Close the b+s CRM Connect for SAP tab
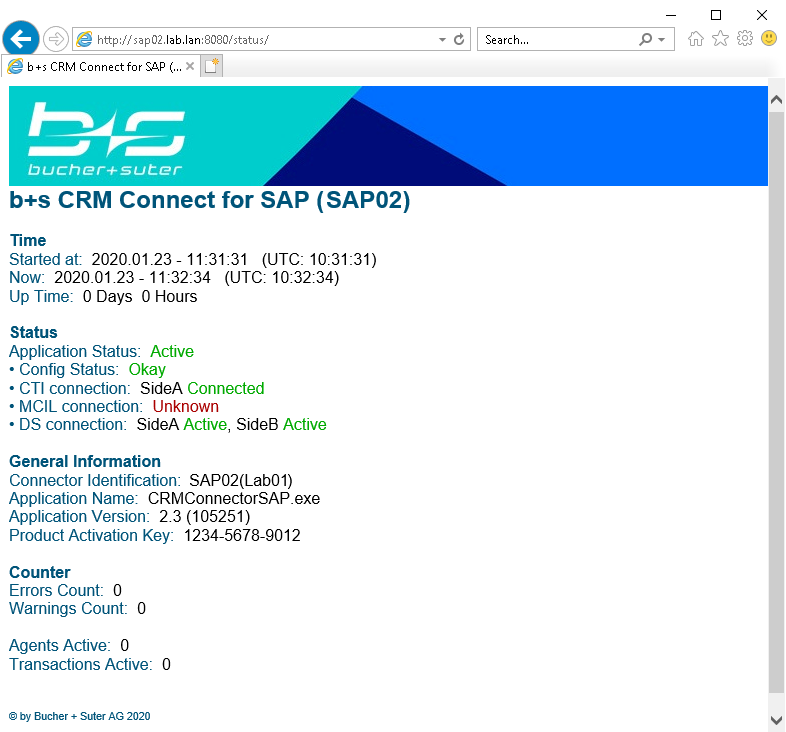Viewport: 786px width, 732px height. (x=190, y=66)
